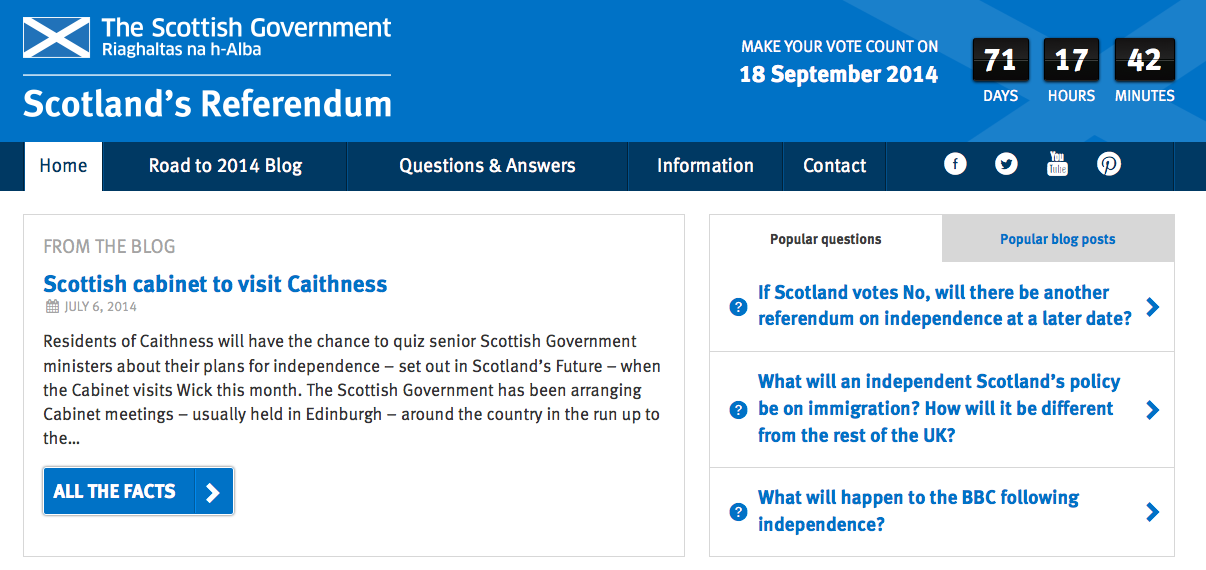Go to Questions & Answers page
Screen dimensions: 1206x570
[487, 166]
